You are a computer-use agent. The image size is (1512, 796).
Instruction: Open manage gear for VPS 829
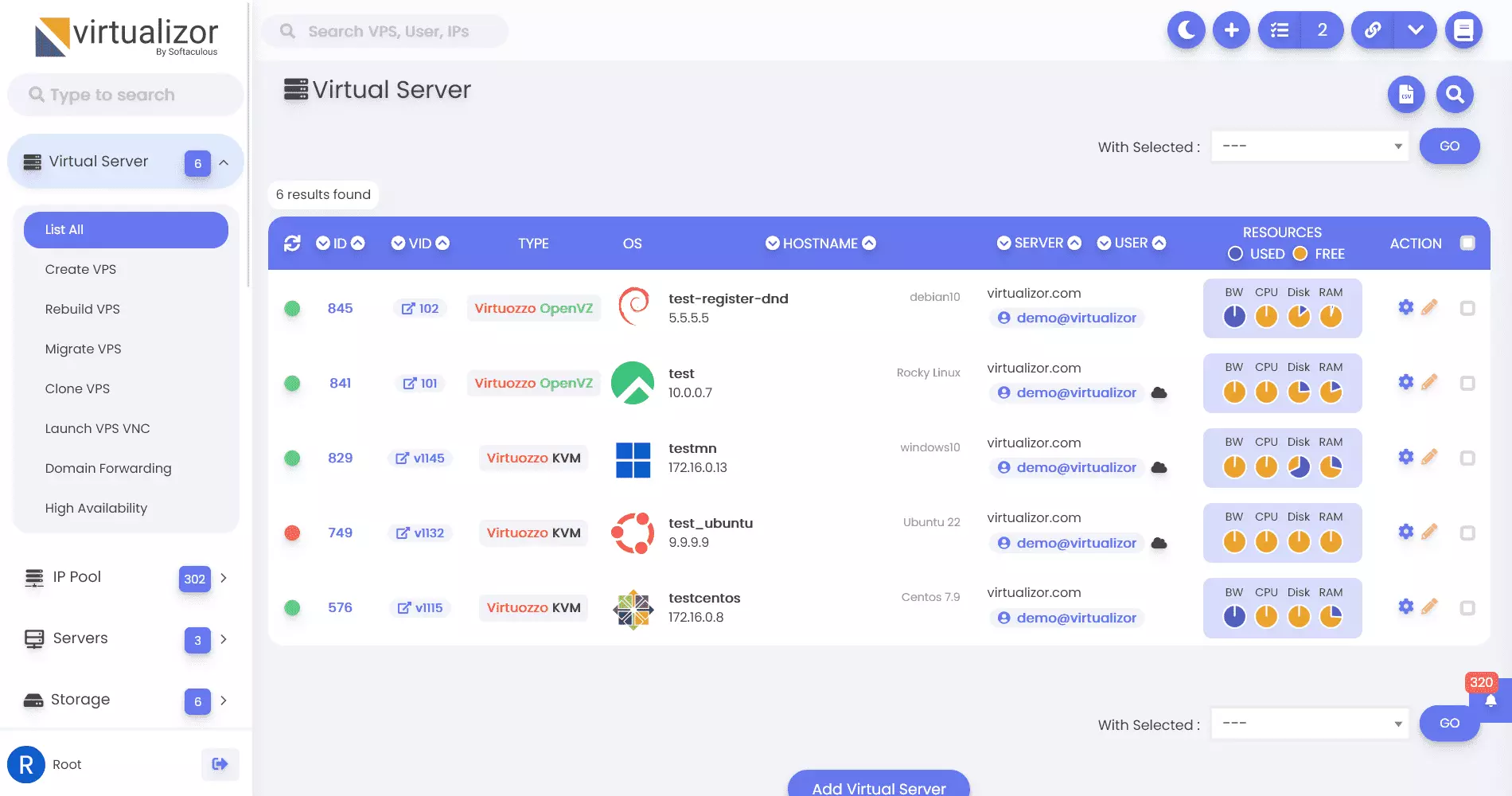[x=1406, y=457]
